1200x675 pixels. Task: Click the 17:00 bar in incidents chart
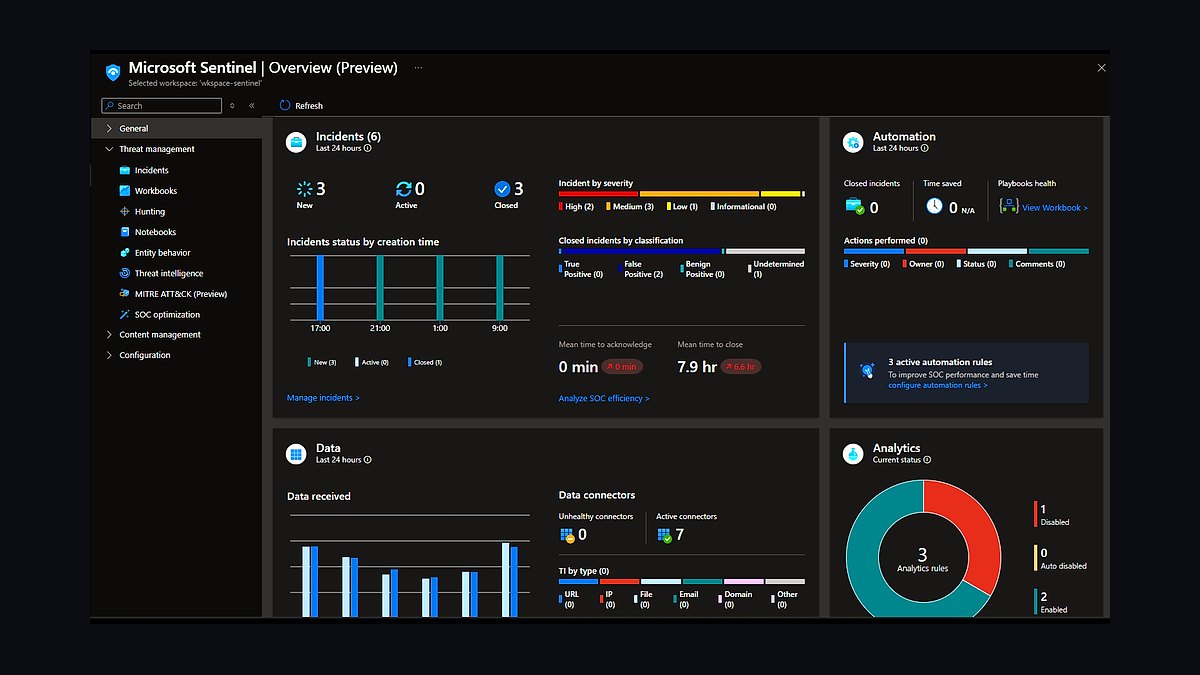(320, 287)
